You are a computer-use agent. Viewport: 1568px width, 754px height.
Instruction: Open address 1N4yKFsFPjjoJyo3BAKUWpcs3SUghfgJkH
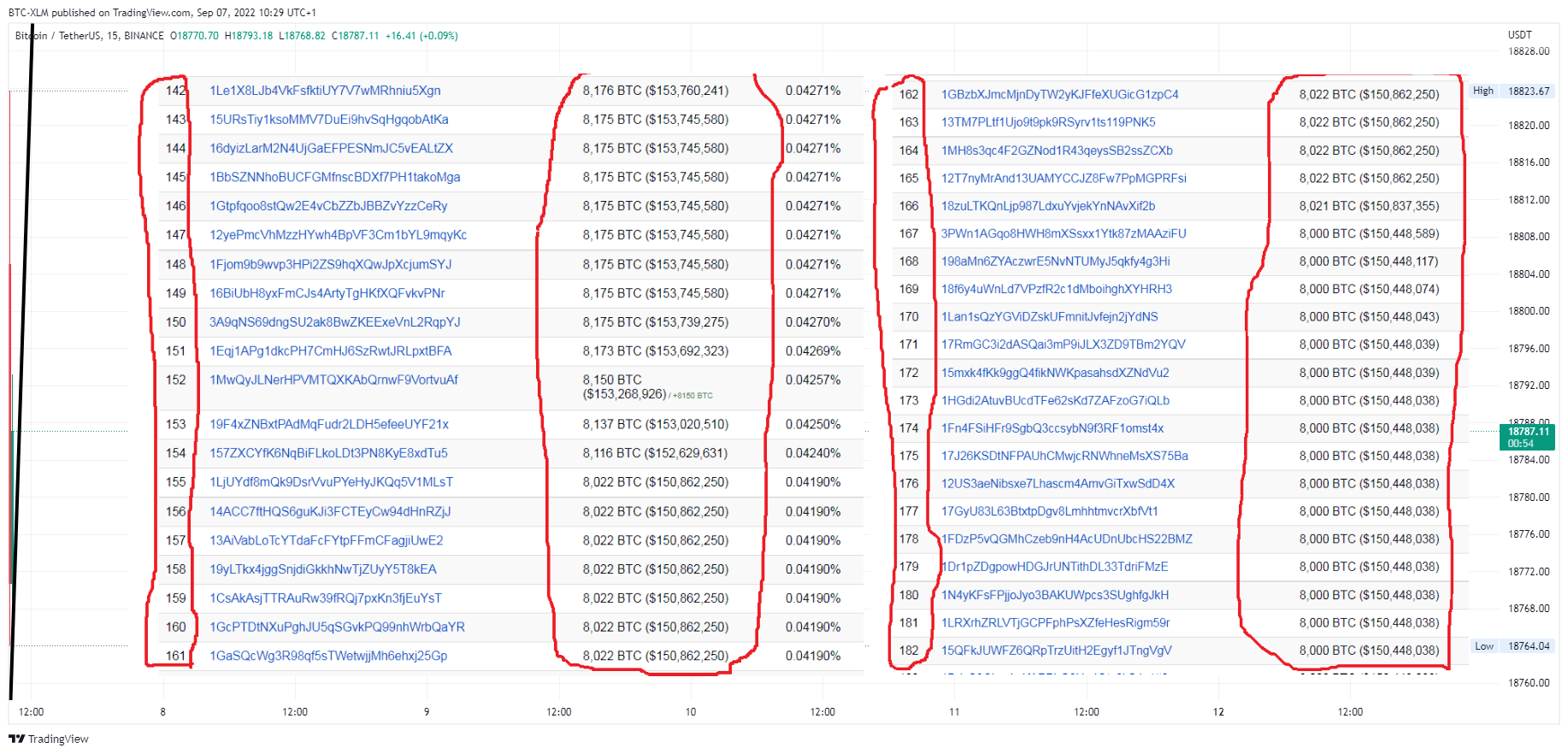tap(1055, 595)
